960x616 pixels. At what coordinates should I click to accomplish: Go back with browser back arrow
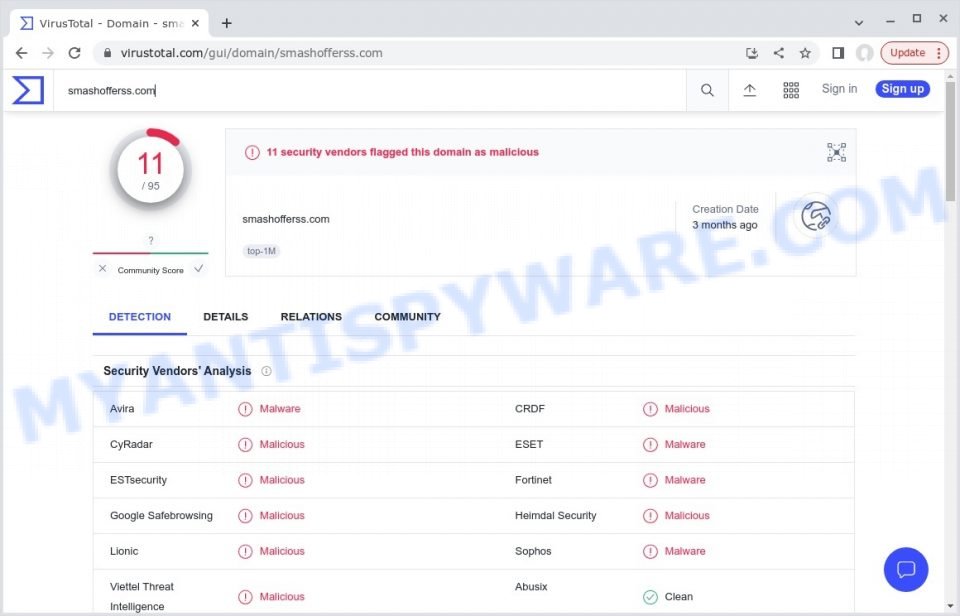[21, 53]
